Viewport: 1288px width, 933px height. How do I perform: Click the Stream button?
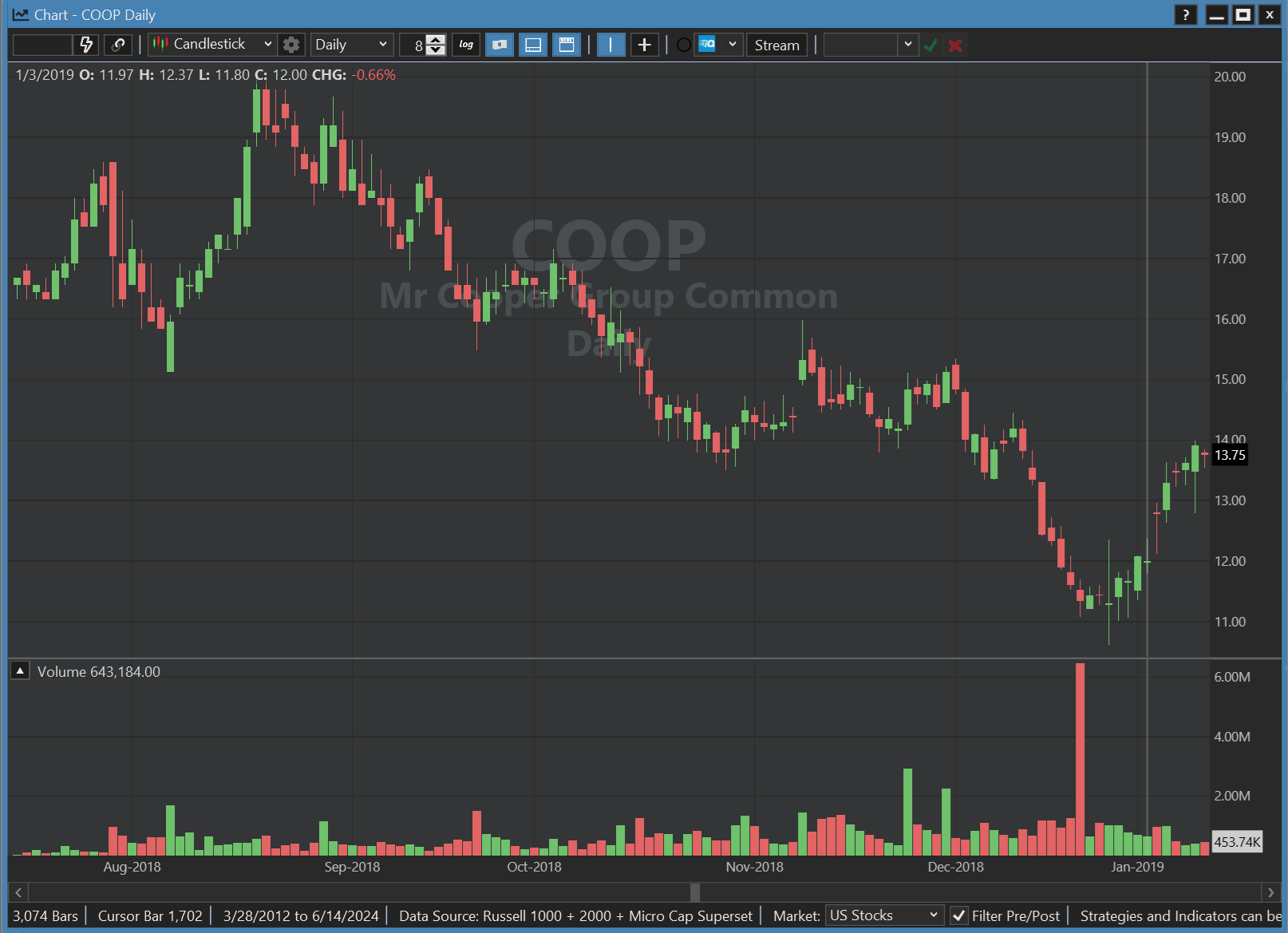pos(777,45)
